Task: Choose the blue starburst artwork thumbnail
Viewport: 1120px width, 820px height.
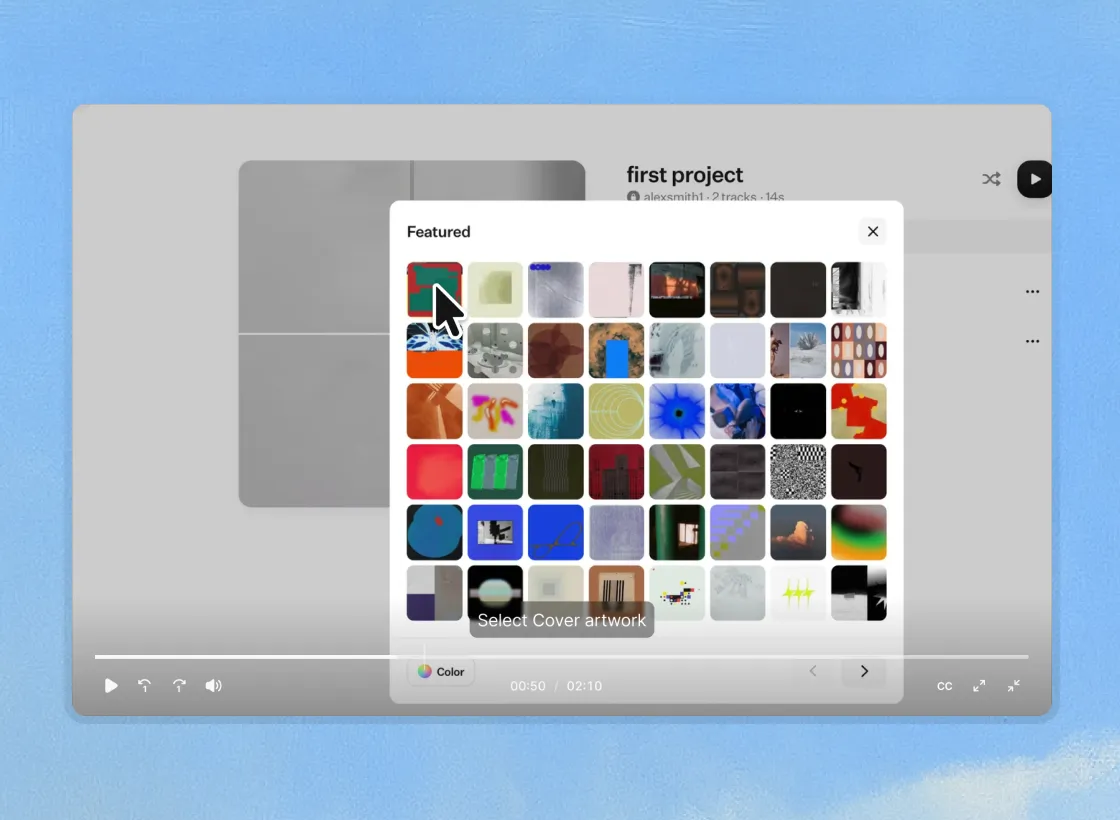Action: point(677,411)
